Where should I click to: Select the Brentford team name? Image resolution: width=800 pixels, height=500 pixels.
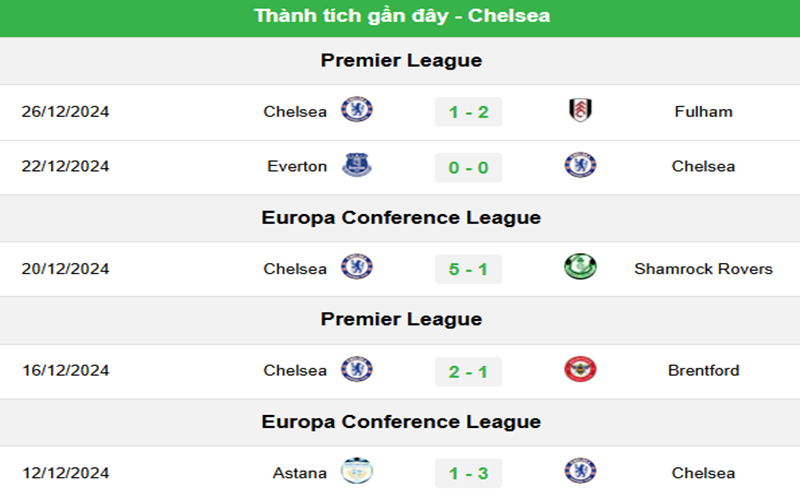point(703,371)
